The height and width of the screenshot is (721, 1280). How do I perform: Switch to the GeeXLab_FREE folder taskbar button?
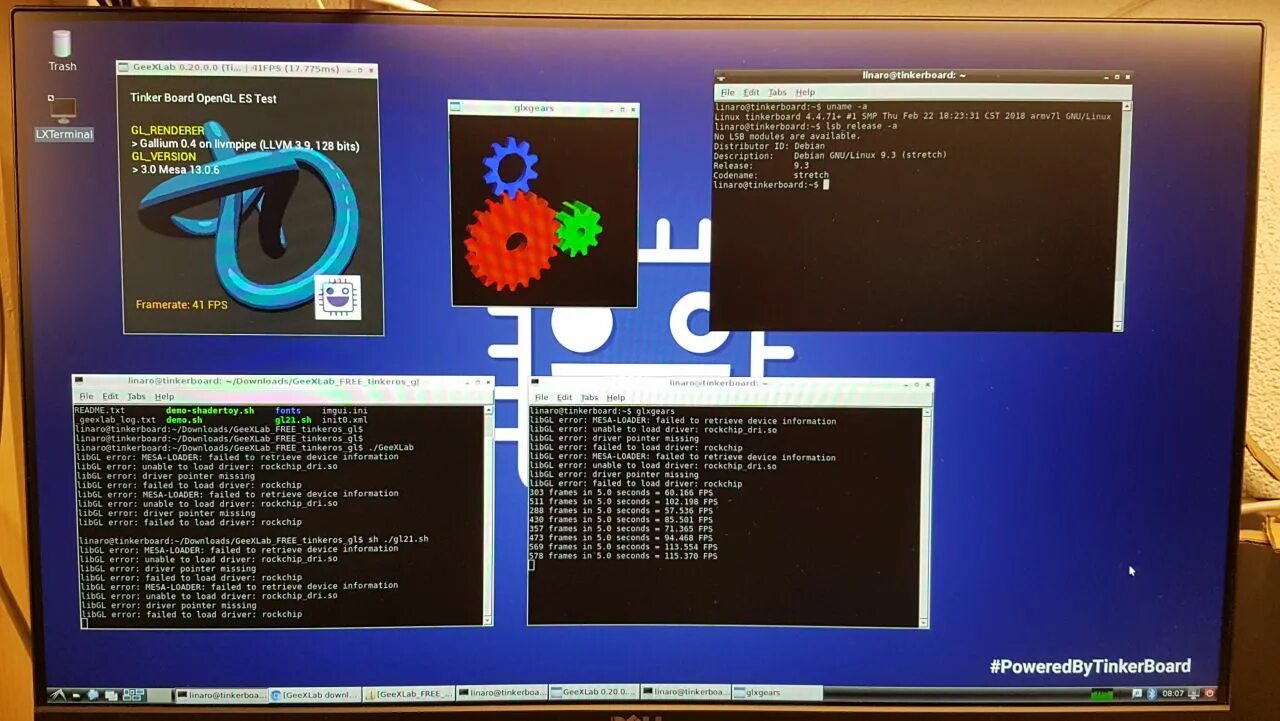tap(409, 693)
